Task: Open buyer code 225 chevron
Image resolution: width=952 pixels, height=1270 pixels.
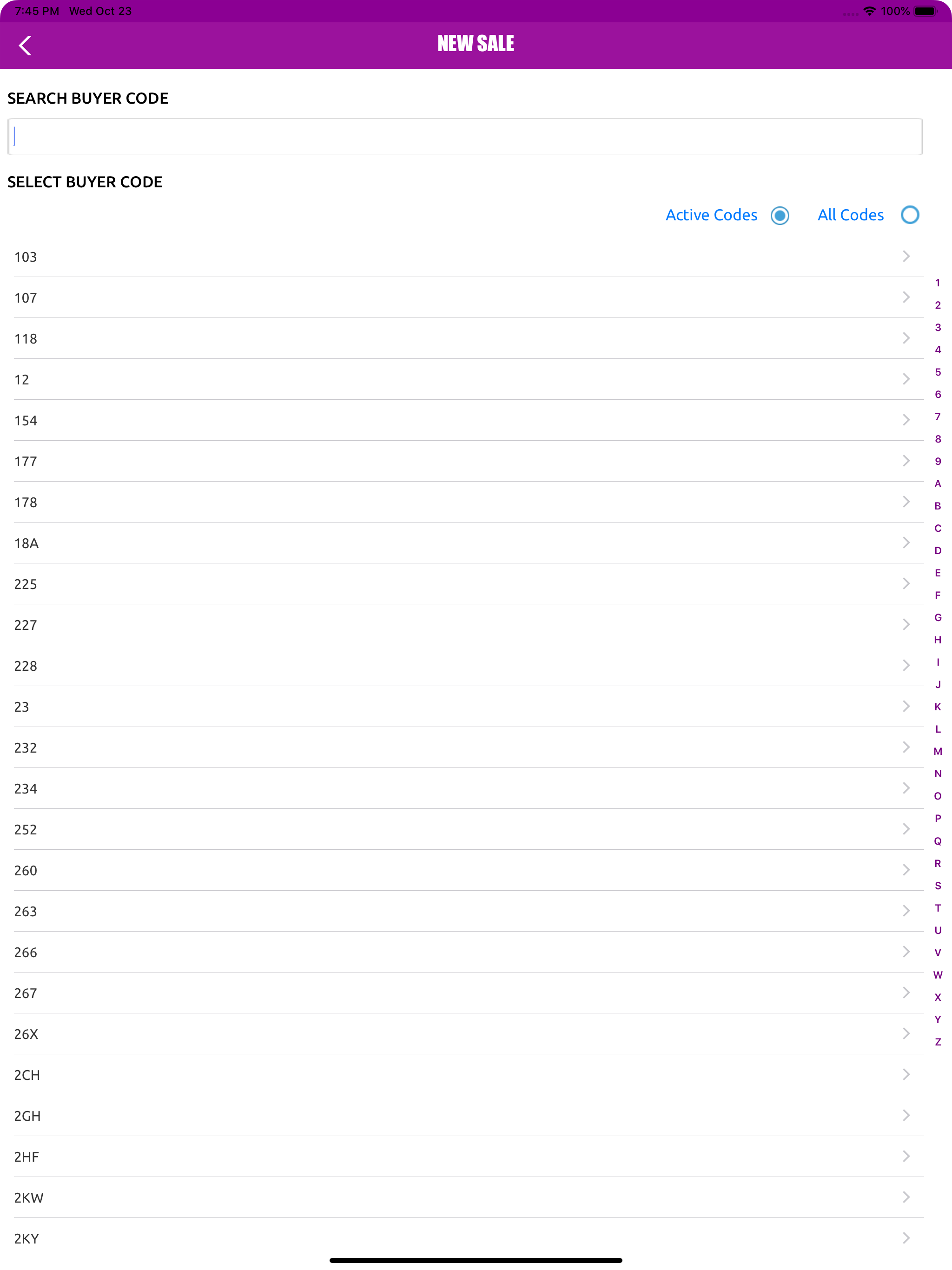Action: point(906,583)
